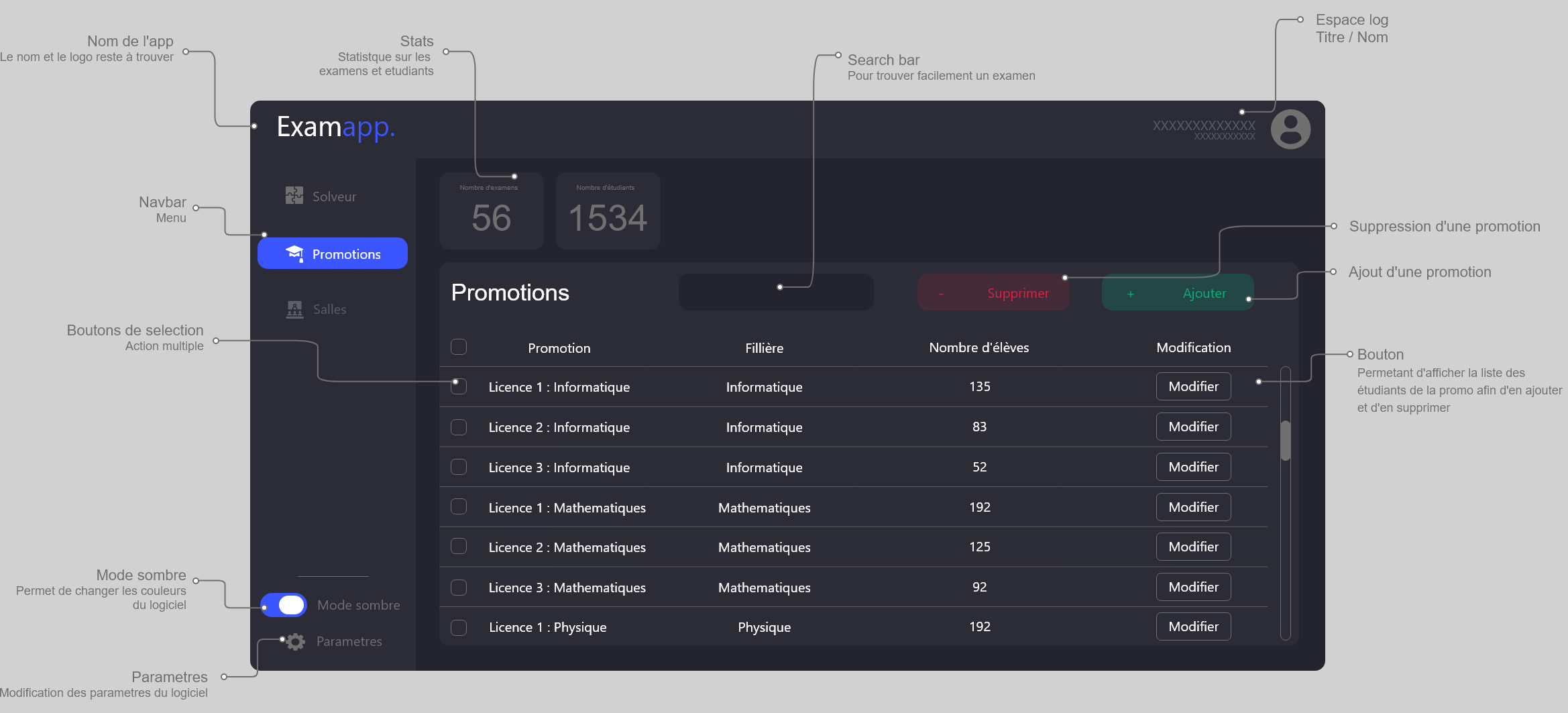Disable the Mode sombre switch
Viewport: 1568px width, 713px height.
coord(284,604)
